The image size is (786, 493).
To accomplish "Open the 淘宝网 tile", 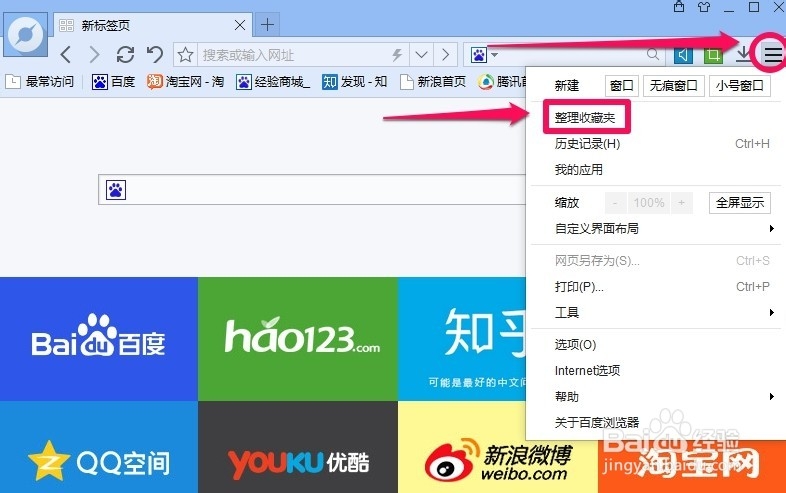I will pyautogui.click(x=692, y=466).
